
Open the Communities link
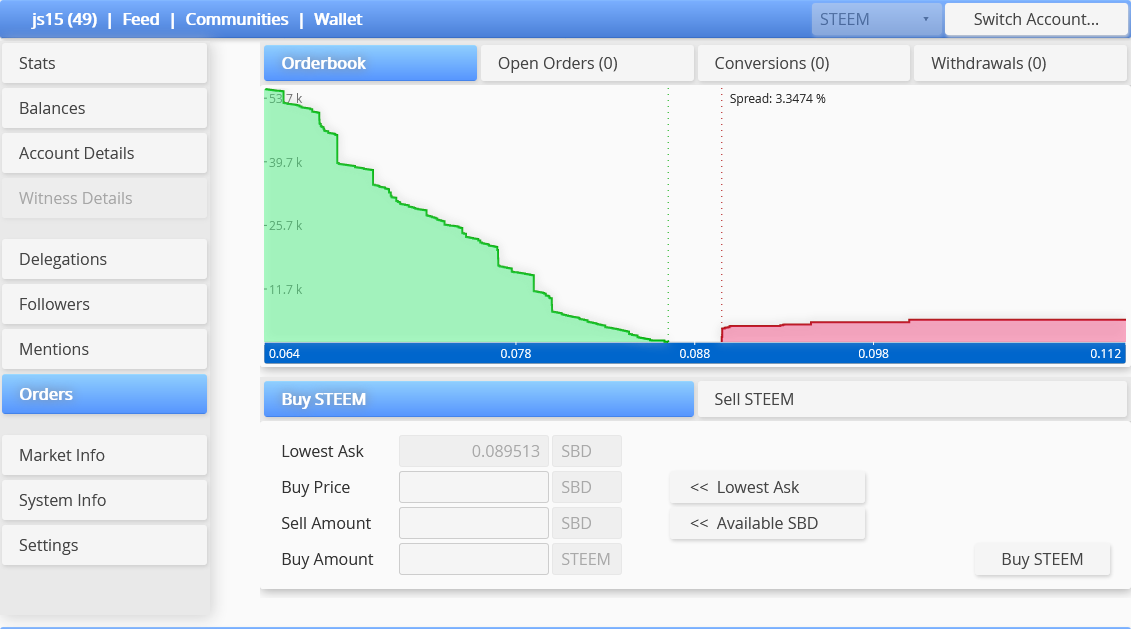(x=237, y=19)
